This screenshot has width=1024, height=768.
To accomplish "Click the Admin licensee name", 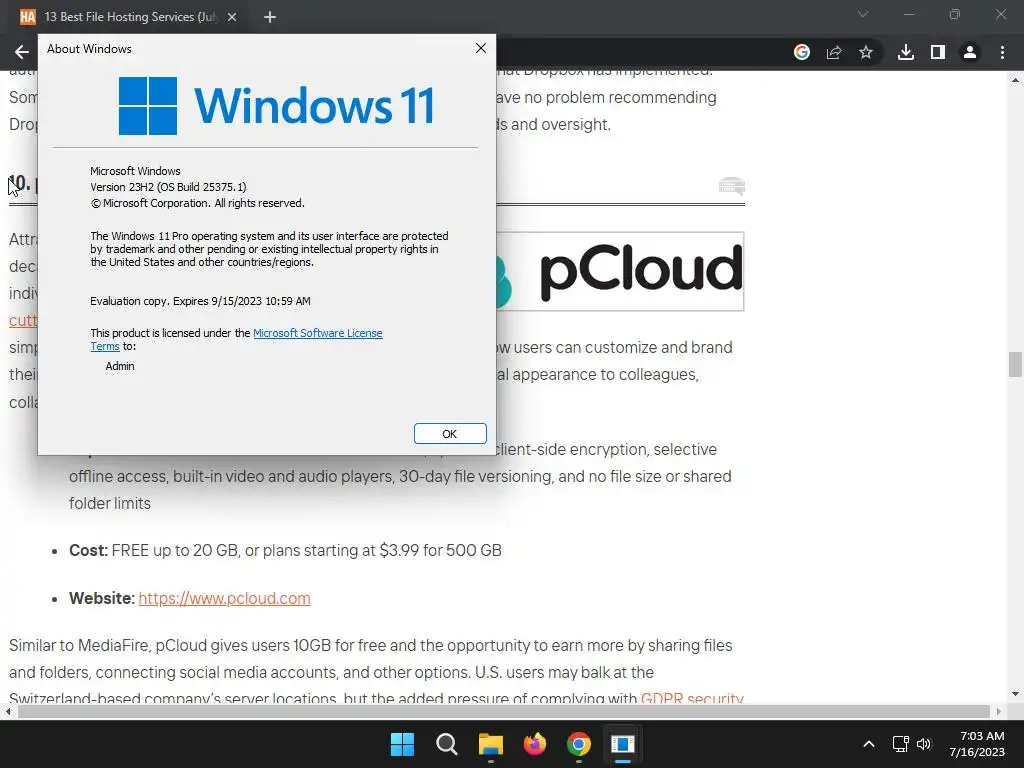I will tap(120, 366).
